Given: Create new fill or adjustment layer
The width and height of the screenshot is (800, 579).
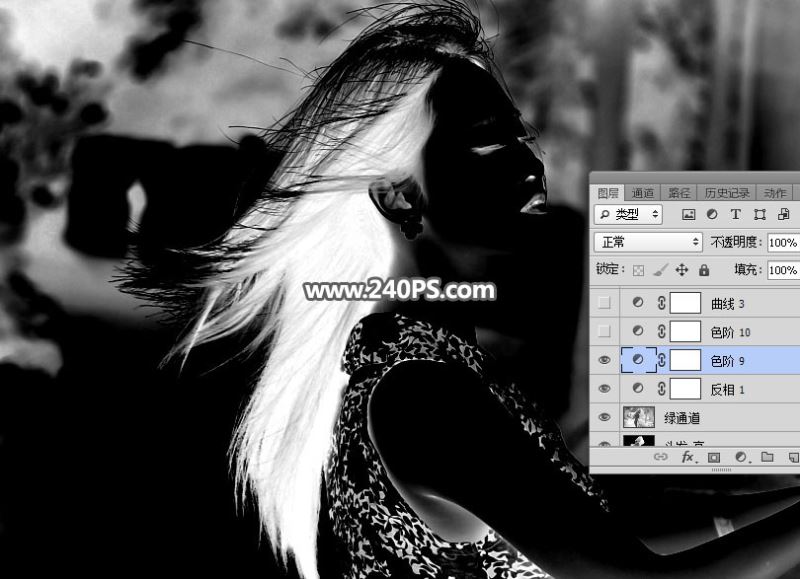Looking at the screenshot, I should (741, 457).
